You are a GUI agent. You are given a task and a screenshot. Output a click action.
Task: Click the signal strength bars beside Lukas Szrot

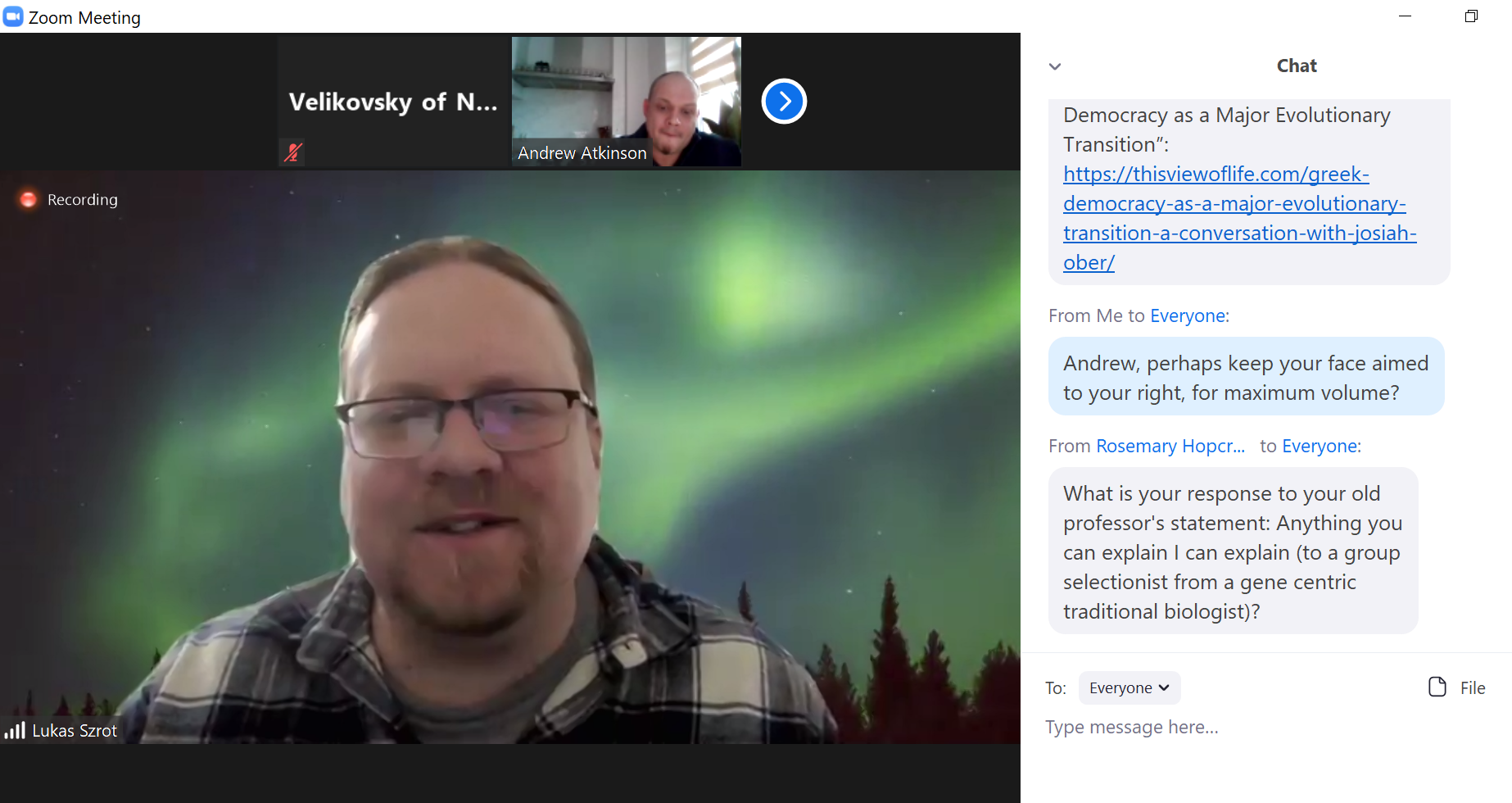pos(15,730)
